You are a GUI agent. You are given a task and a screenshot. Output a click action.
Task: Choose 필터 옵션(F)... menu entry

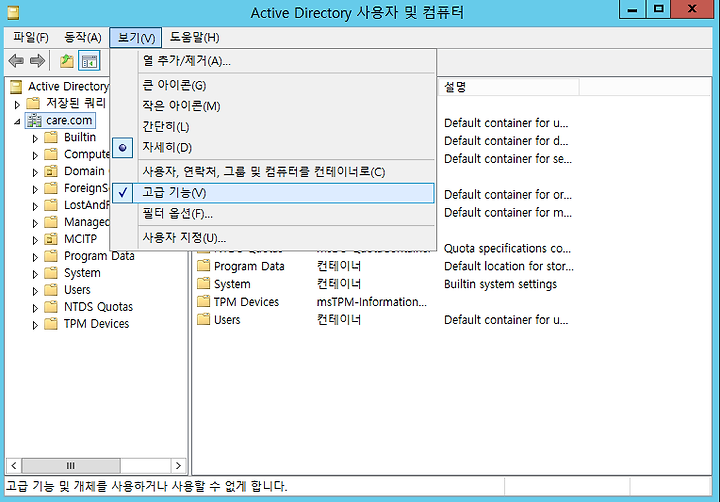(x=273, y=214)
